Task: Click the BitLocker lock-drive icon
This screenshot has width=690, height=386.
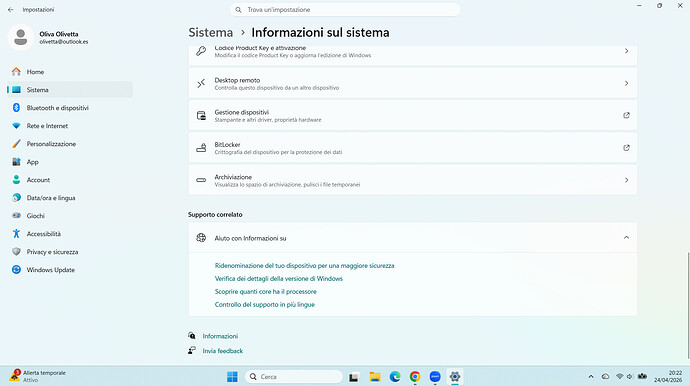Action: click(x=201, y=148)
